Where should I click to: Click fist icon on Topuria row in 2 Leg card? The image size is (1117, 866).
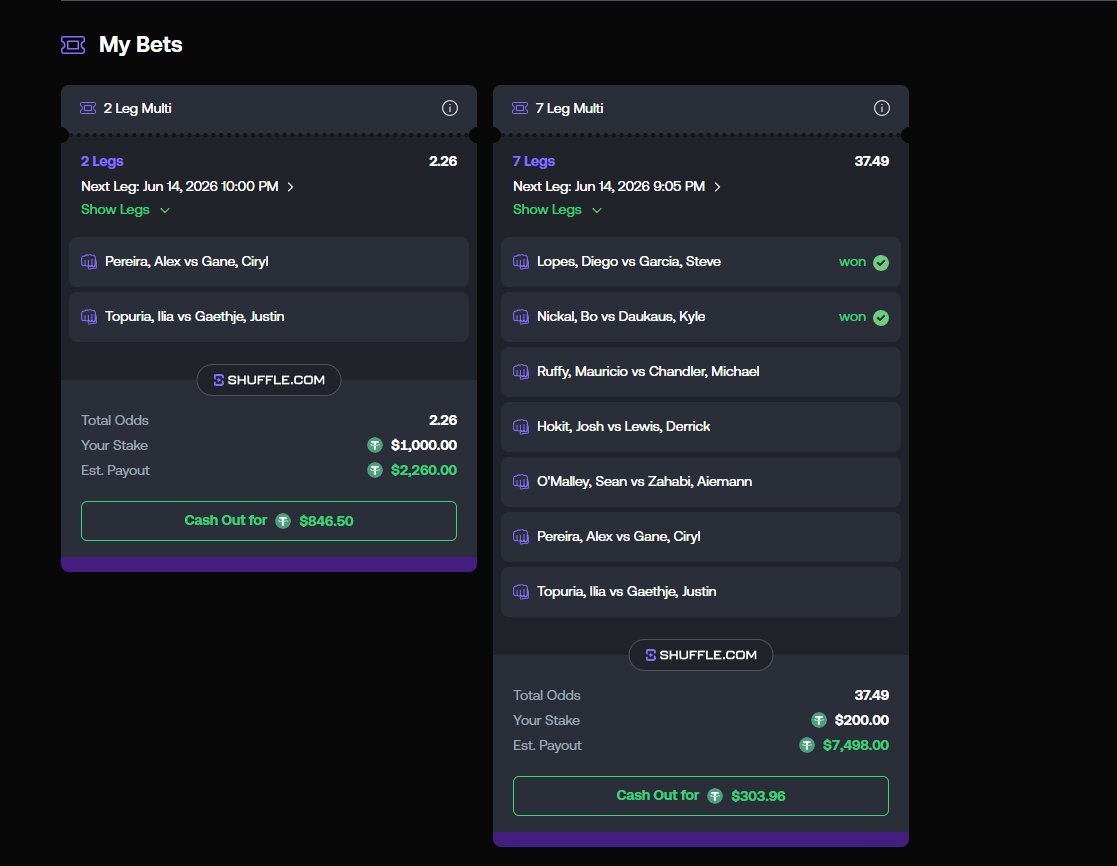tap(89, 316)
